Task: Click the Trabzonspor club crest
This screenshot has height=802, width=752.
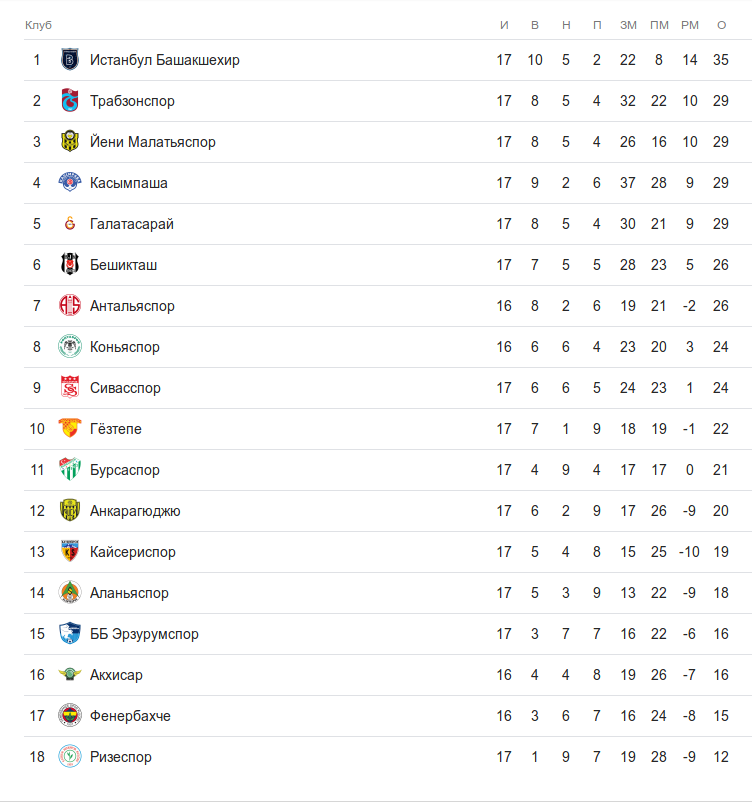Action: (x=70, y=101)
